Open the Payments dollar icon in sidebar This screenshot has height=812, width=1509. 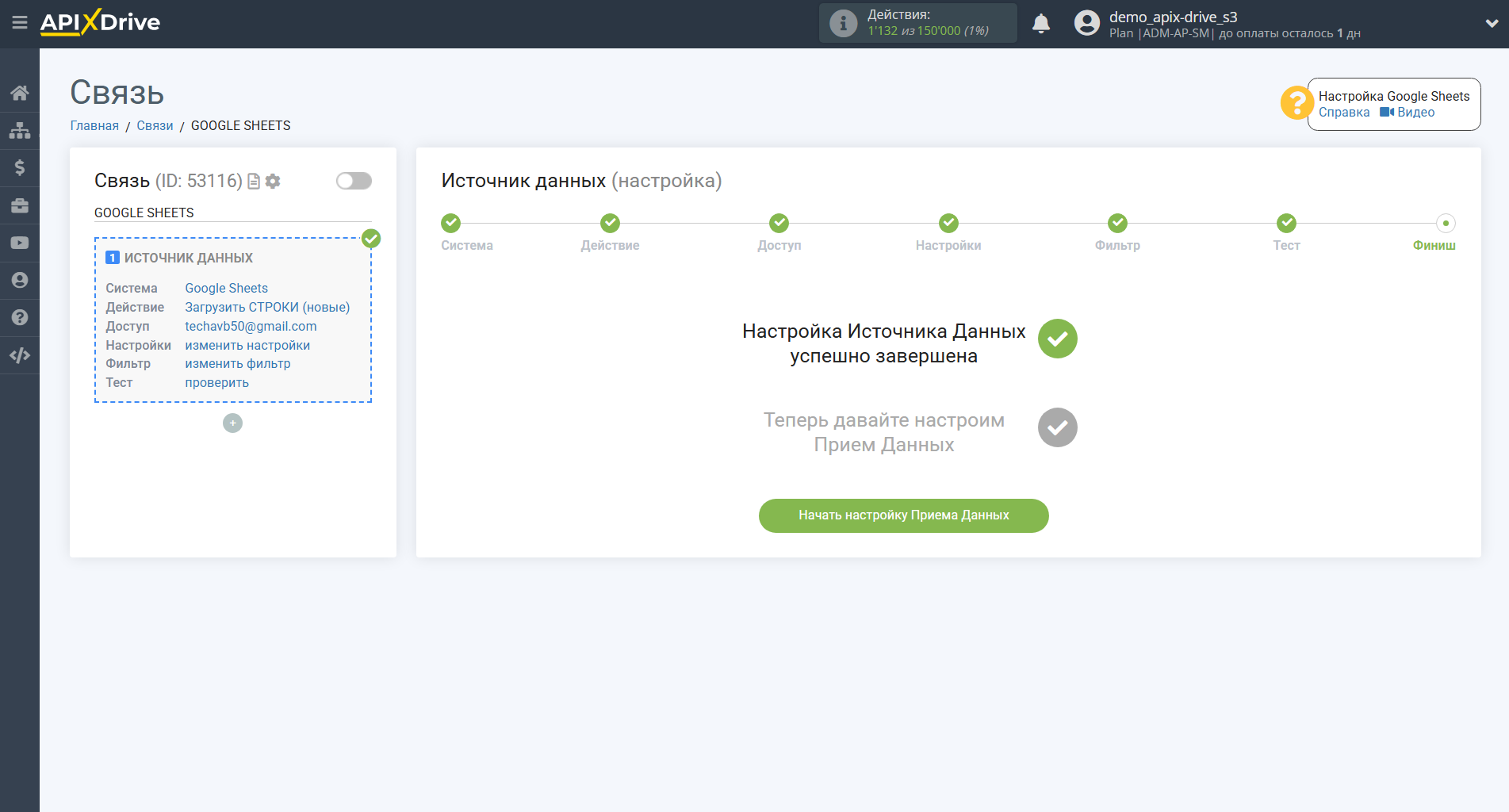point(20,167)
